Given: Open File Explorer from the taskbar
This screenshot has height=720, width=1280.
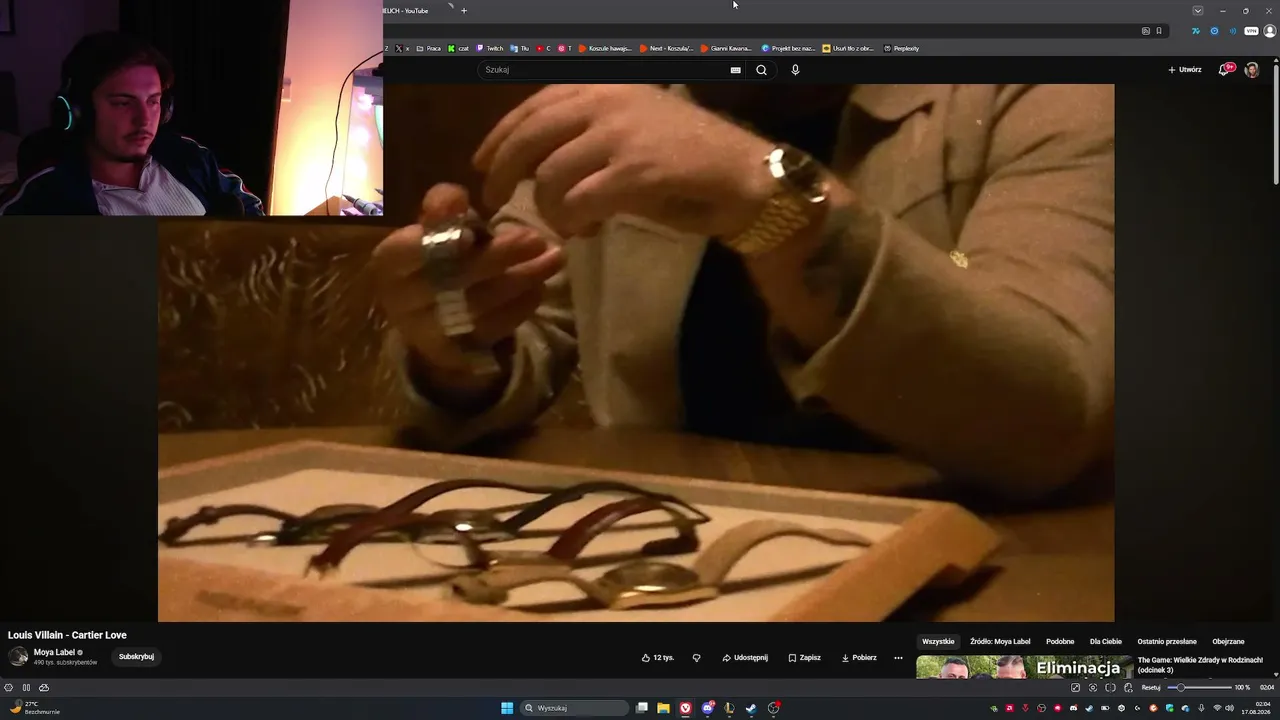Looking at the screenshot, I should pyautogui.click(x=663, y=708).
